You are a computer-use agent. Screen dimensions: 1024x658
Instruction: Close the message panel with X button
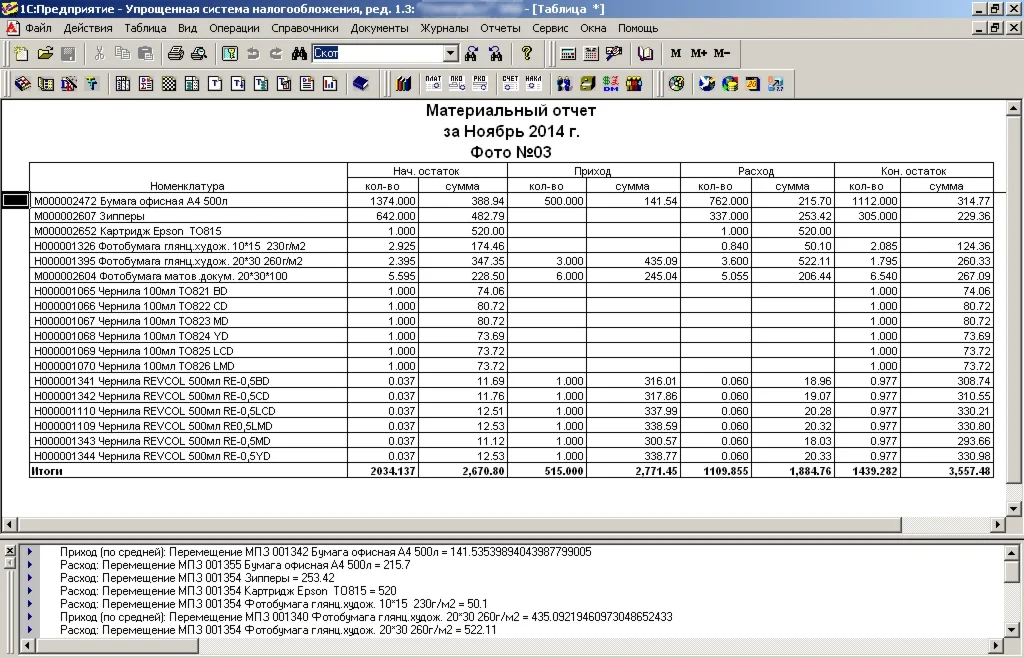(10, 551)
